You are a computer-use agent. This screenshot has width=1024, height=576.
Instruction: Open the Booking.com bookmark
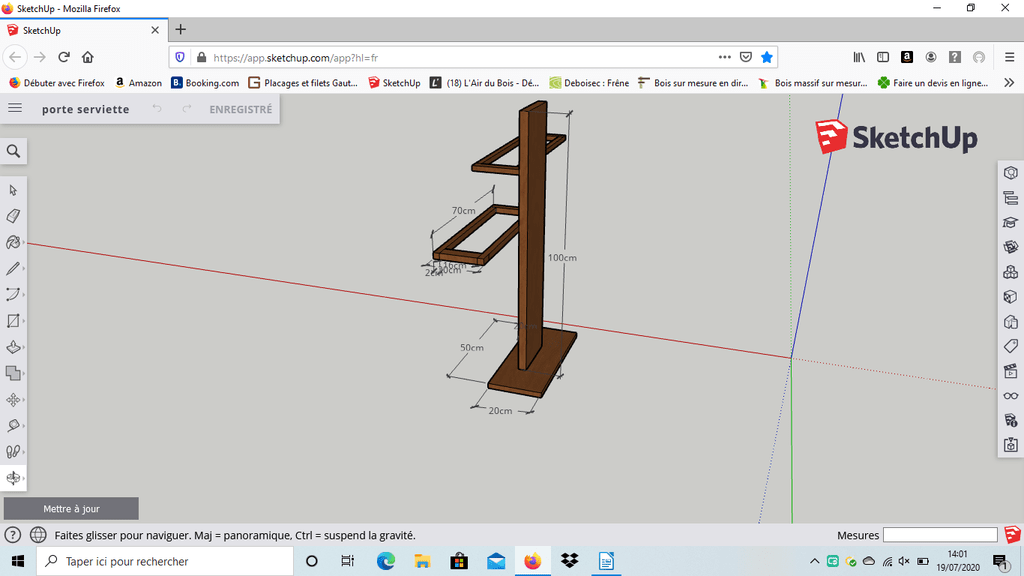[205, 83]
